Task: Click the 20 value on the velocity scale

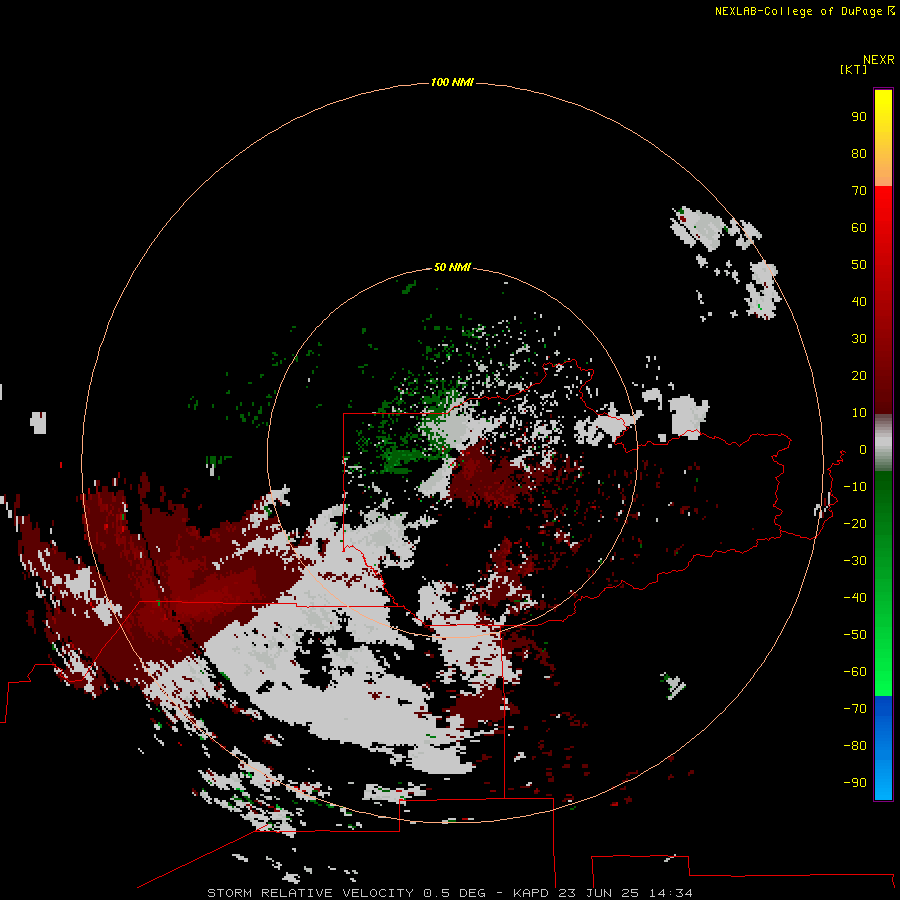Action: 859,375
